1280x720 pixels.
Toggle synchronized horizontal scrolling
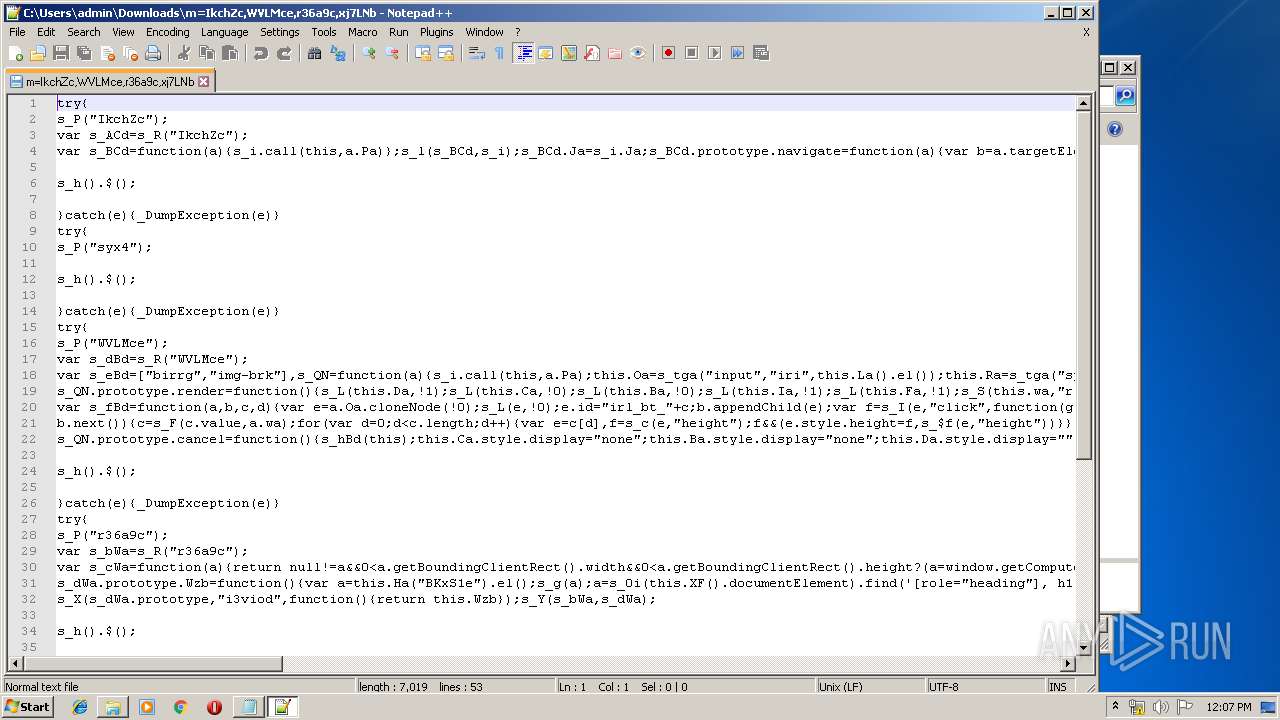coord(446,53)
